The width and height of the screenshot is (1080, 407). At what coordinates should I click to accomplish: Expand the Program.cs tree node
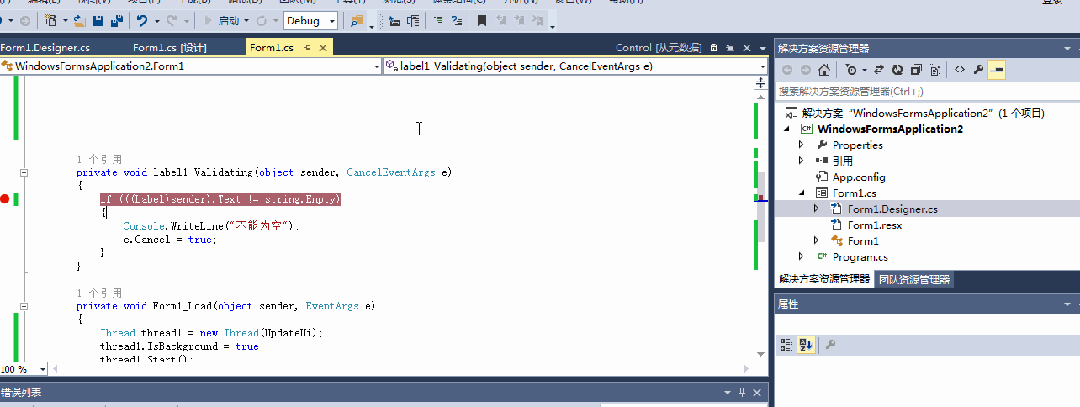801,257
